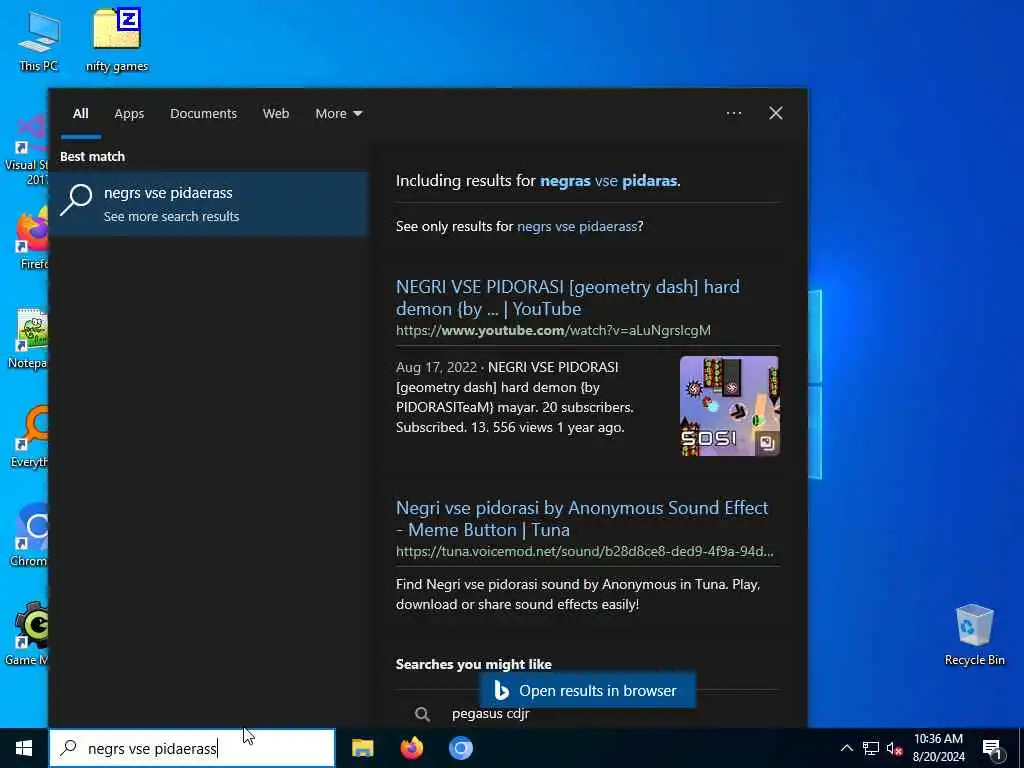Image resolution: width=1024 pixels, height=768 pixels.
Task: Click the magnifier icon in the best match row
Action: (76, 200)
